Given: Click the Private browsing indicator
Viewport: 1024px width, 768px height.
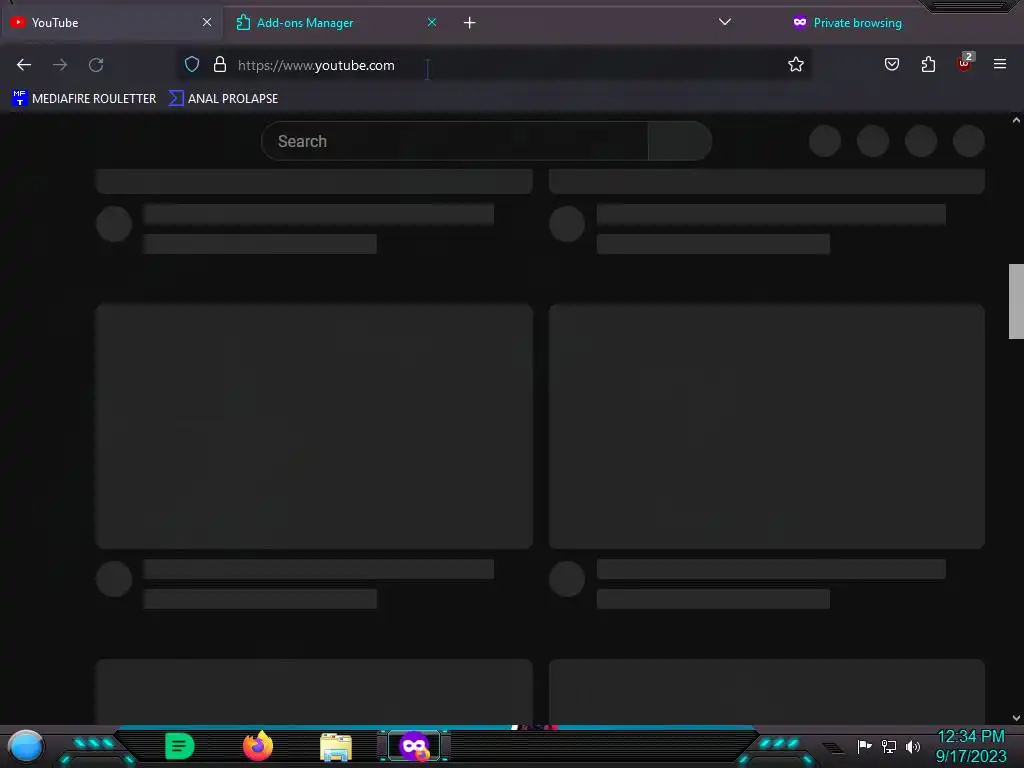Looking at the screenshot, I should point(847,23).
